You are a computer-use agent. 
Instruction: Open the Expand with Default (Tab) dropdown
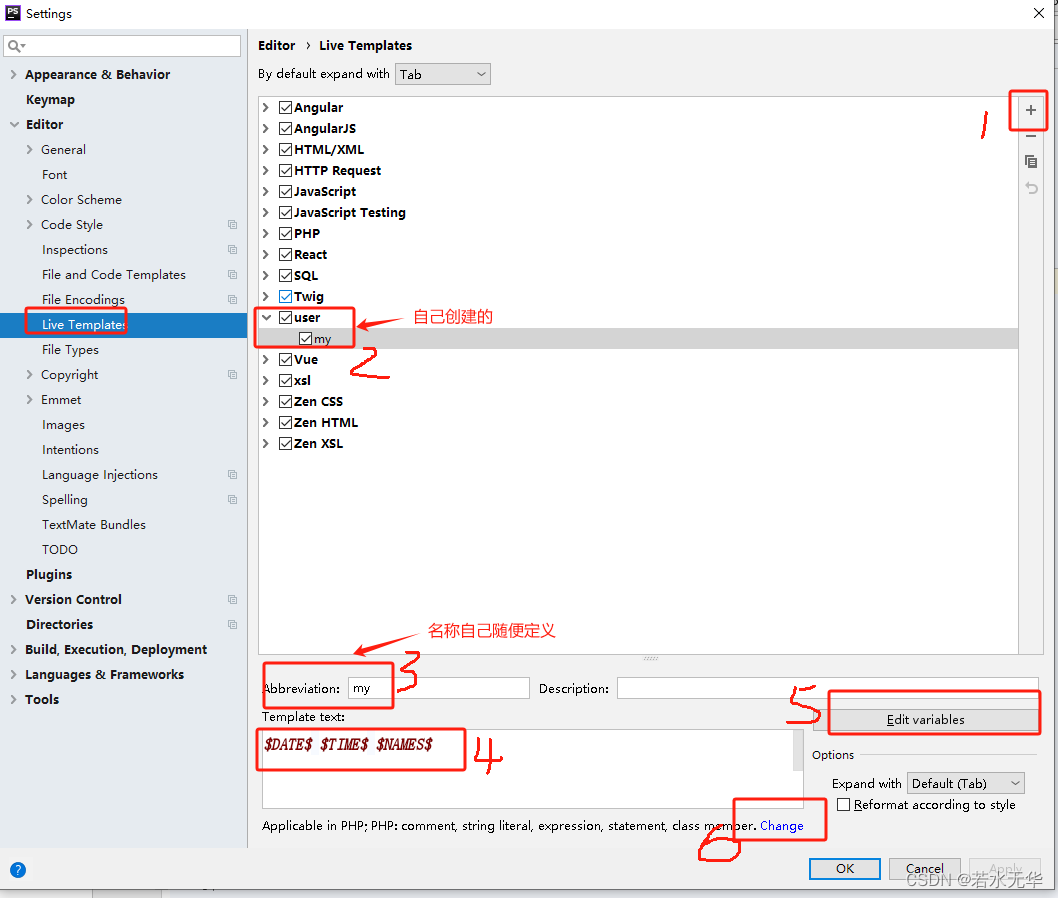coord(965,783)
